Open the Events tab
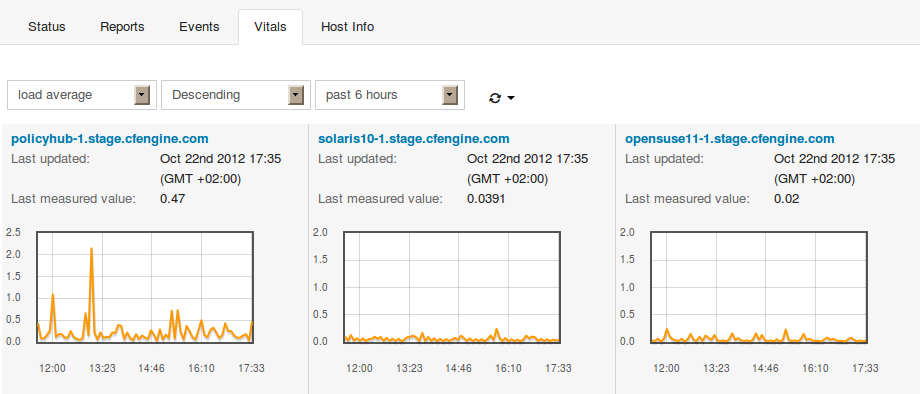 click(199, 27)
